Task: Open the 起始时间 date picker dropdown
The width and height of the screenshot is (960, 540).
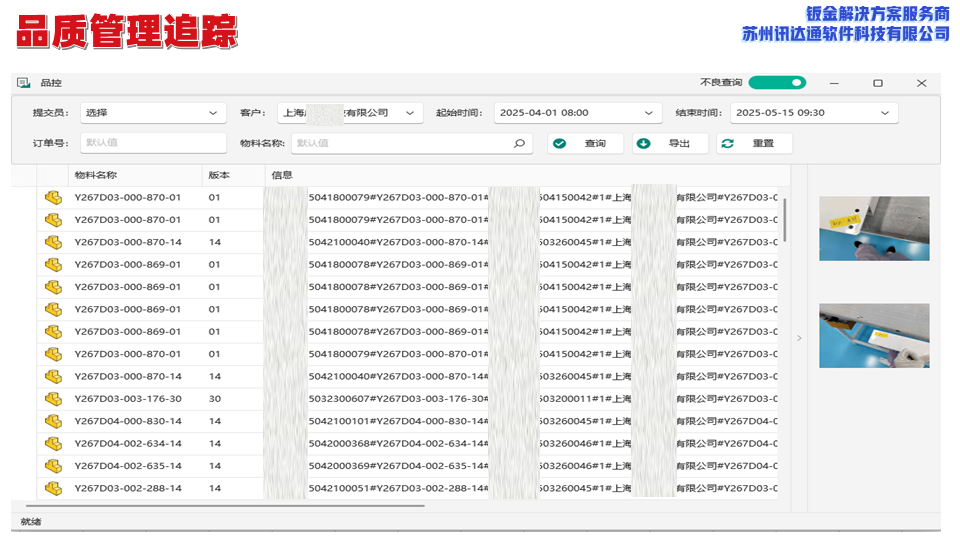Action: [x=578, y=113]
